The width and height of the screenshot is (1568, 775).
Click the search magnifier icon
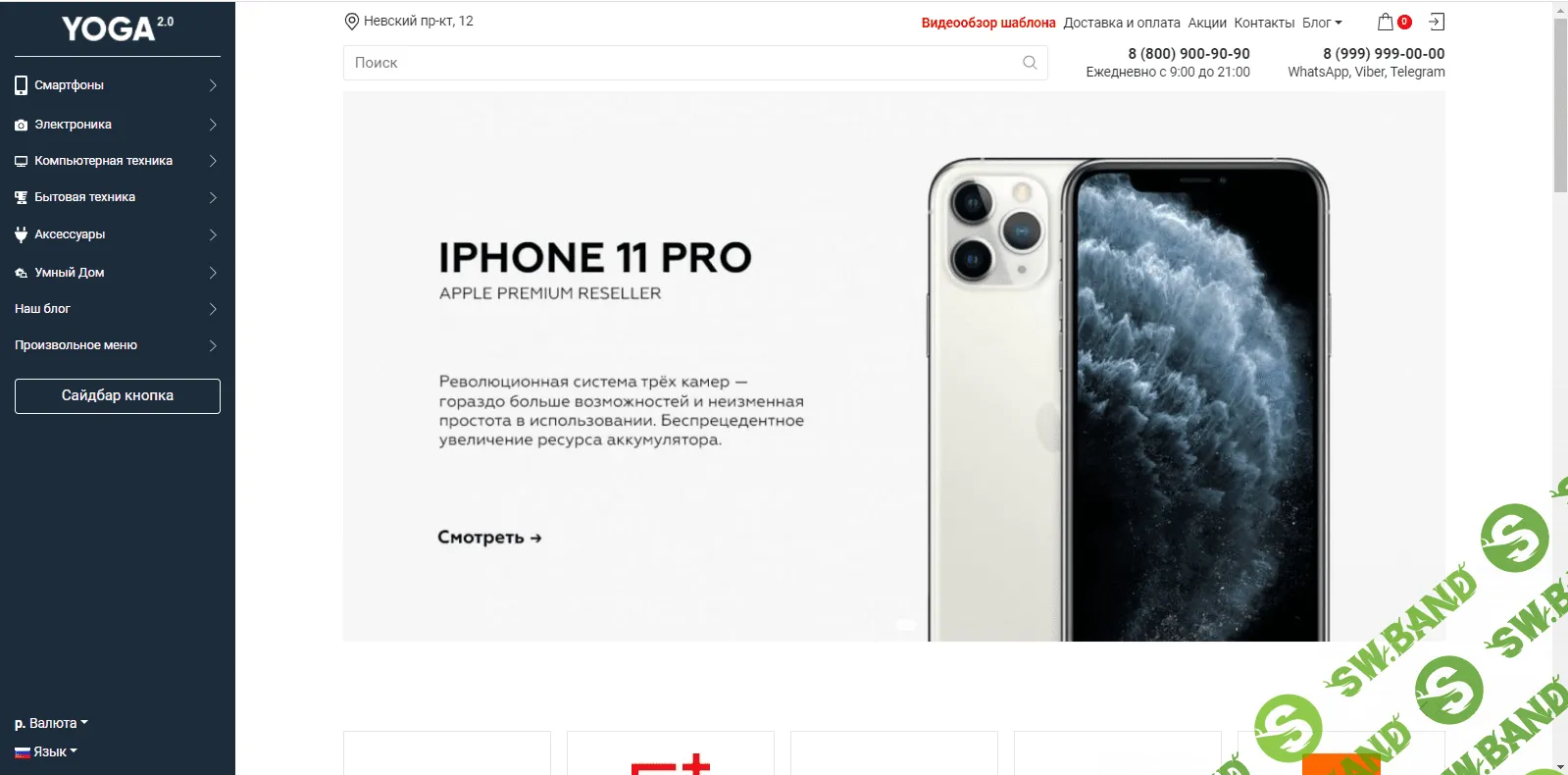coord(1030,63)
